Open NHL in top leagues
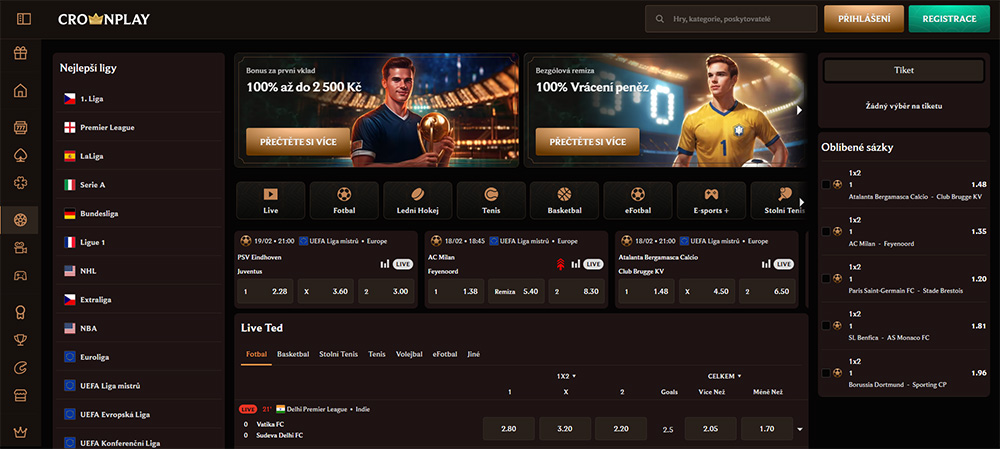 [140, 271]
